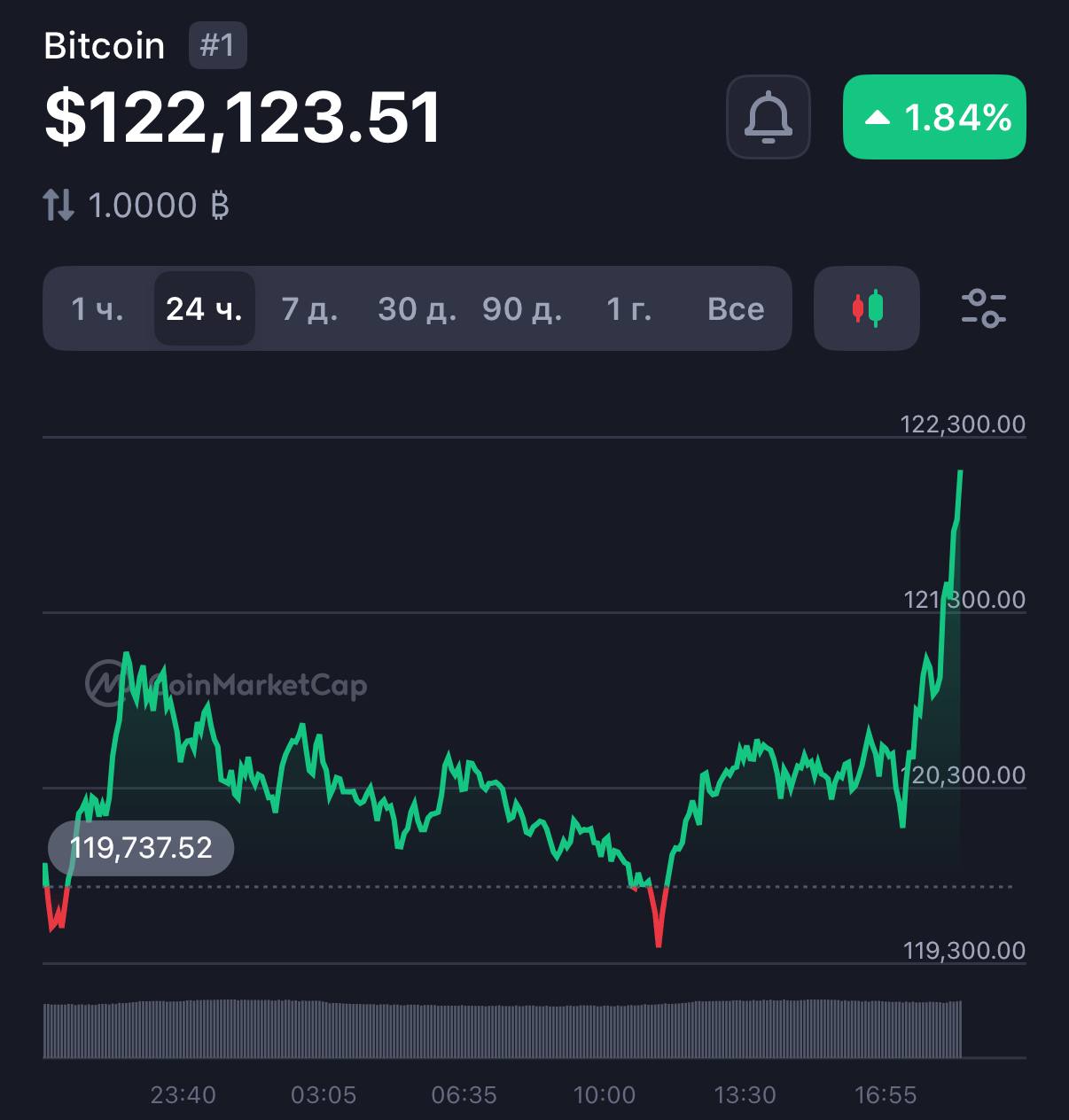Tap the 119,737.52 opening price label
This screenshot has height=1120, width=1069.
(x=141, y=848)
